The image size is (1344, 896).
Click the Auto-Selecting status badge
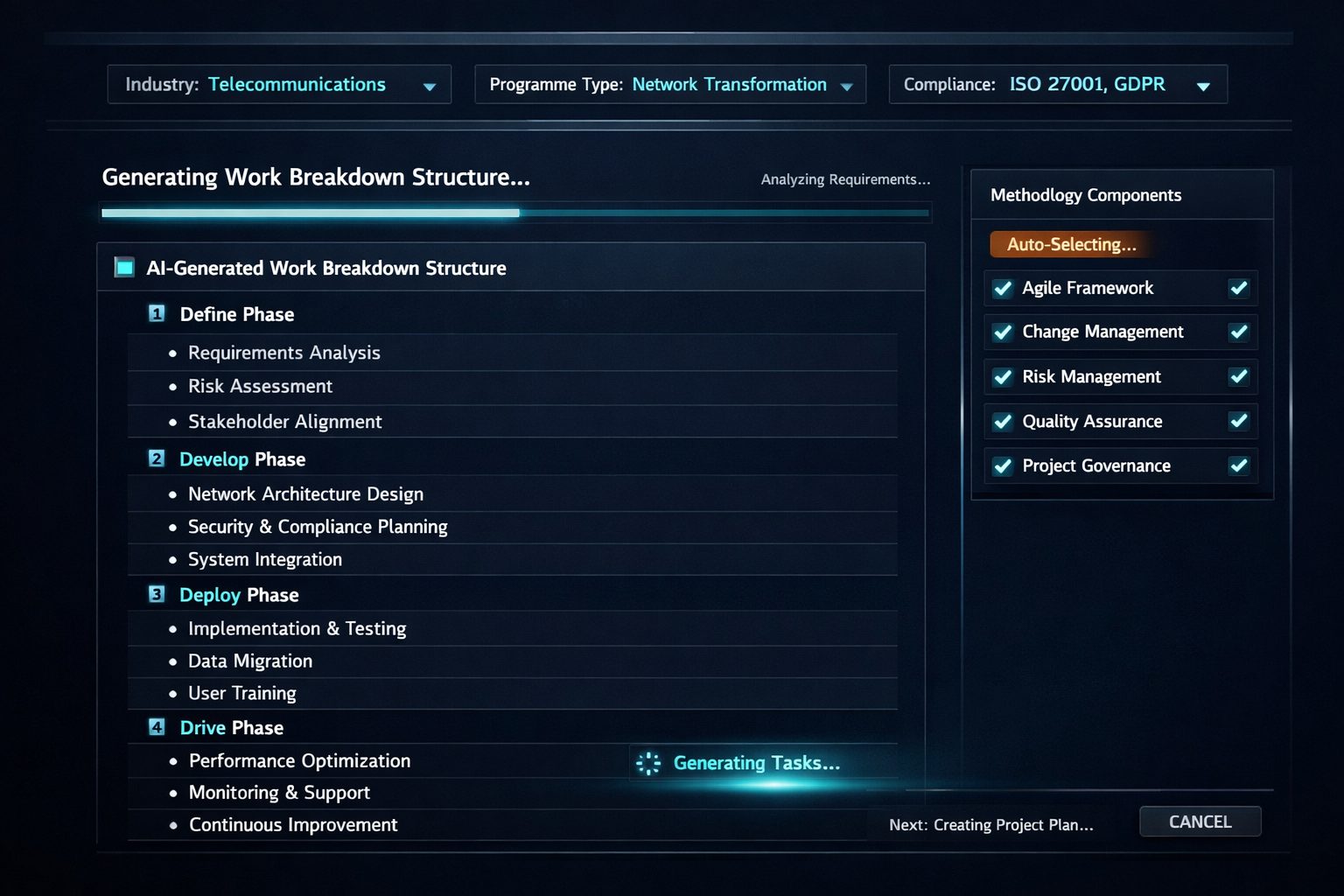(1071, 244)
